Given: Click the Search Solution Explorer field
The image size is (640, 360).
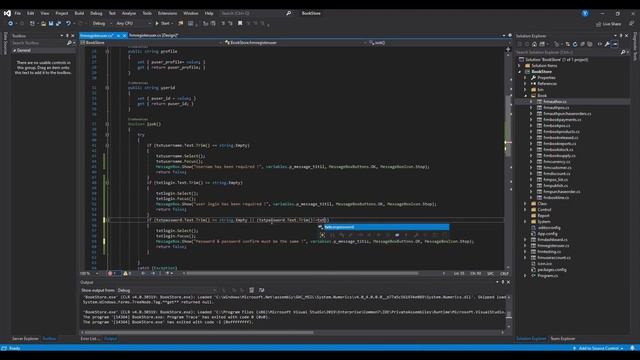Looking at the screenshot, I should pos(567,52).
